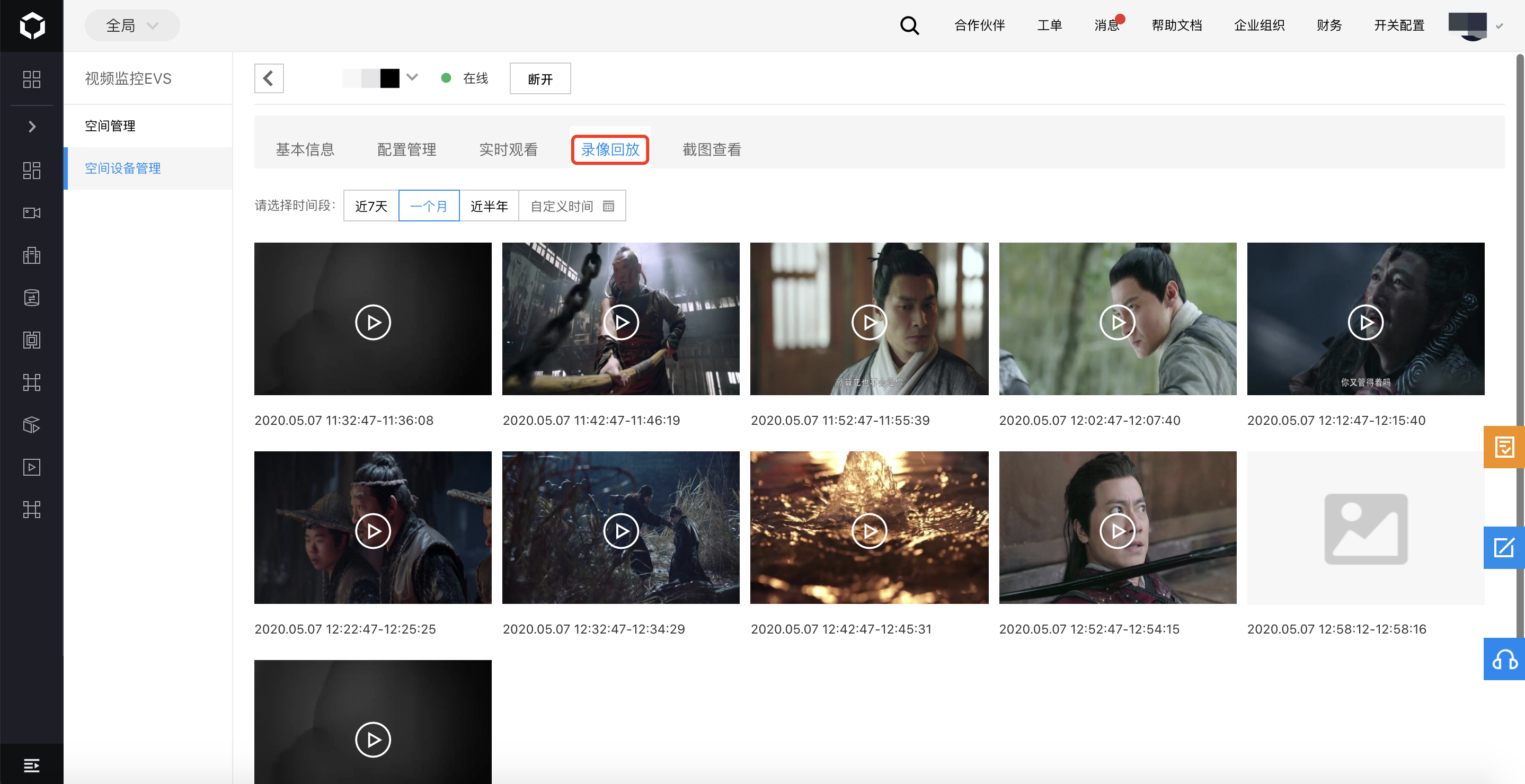Toggle the collapse menu icon at sidebar bottom
The width and height of the screenshot is (1525, 784).
pyautogui.click(x=31, y=765)
